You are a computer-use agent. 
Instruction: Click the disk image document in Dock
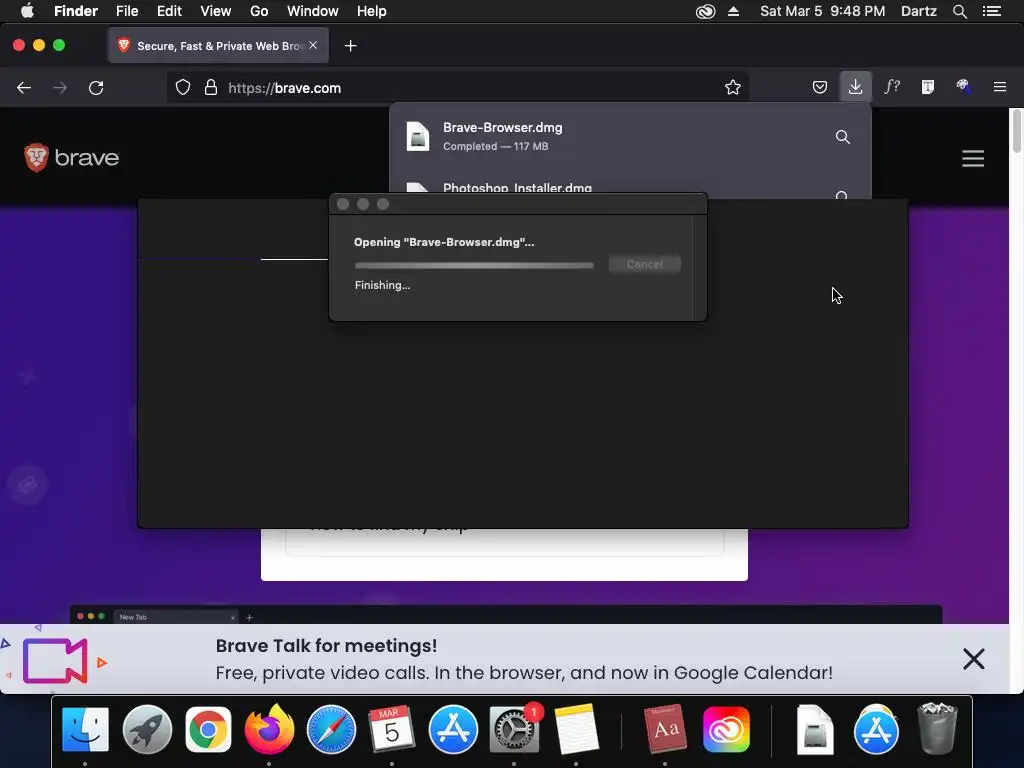pyautogui.click(x=814, y=729)
